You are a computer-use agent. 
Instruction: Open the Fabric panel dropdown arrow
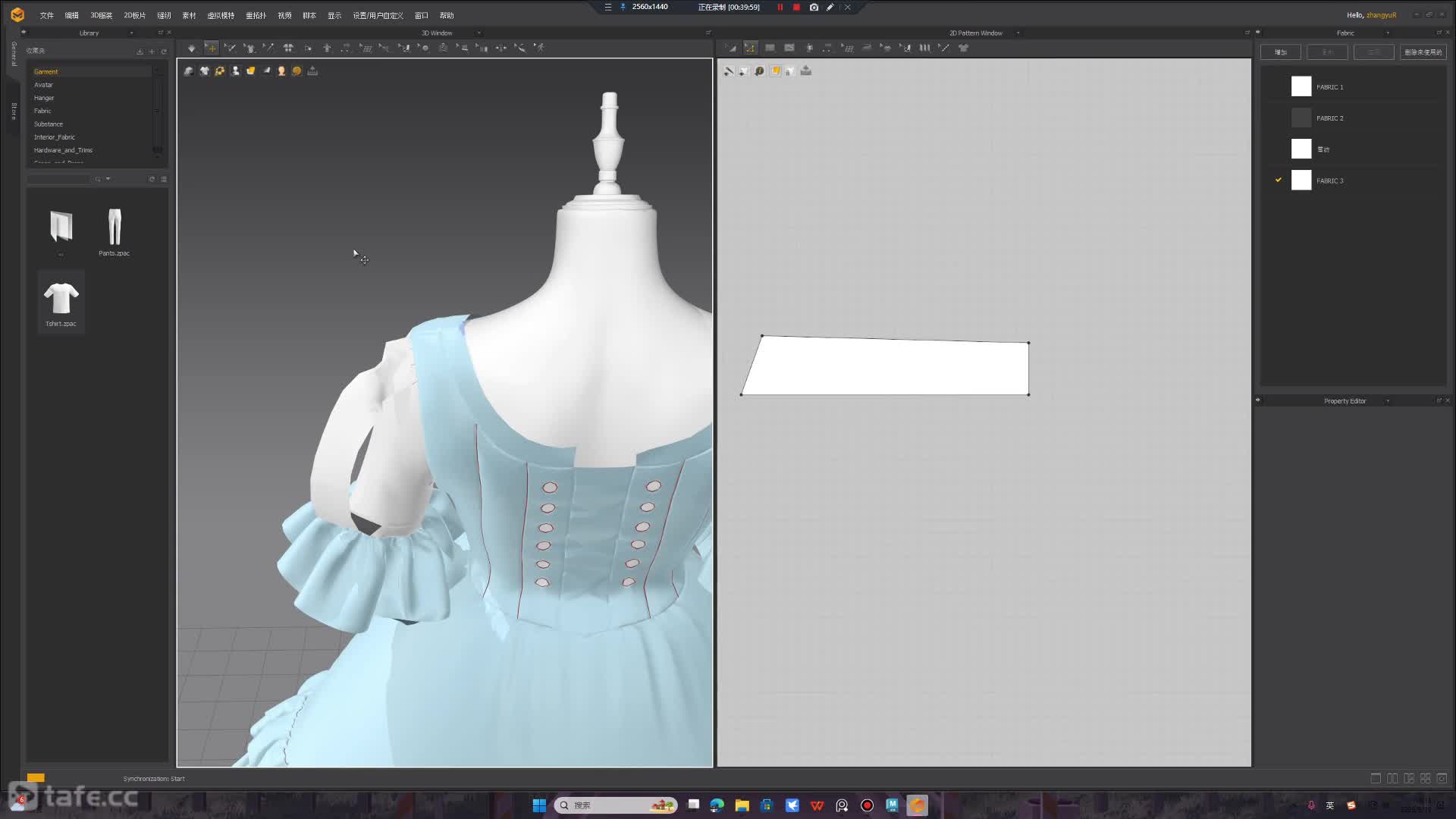coord(1388,33)
